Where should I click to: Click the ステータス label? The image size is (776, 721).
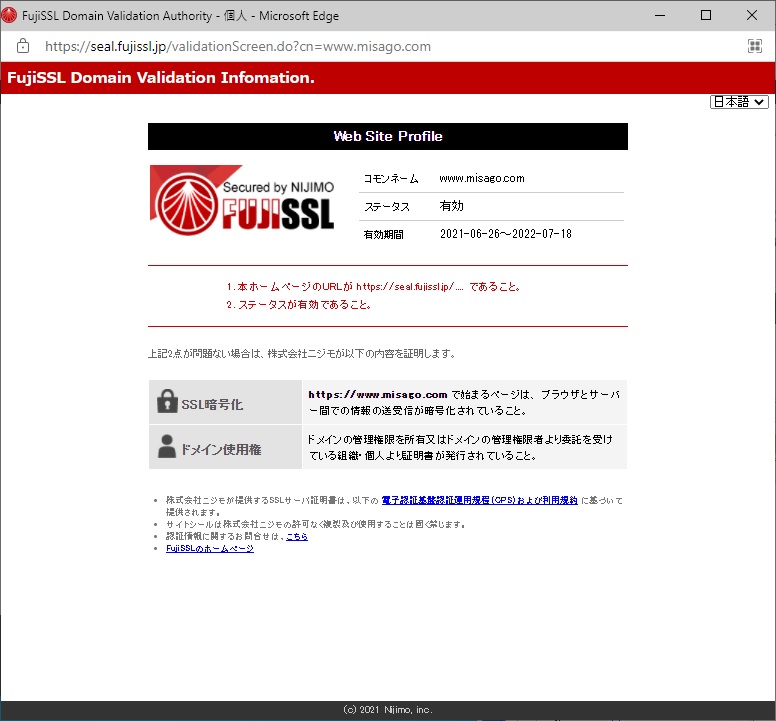pyautogui.click(x=387, y=207)
